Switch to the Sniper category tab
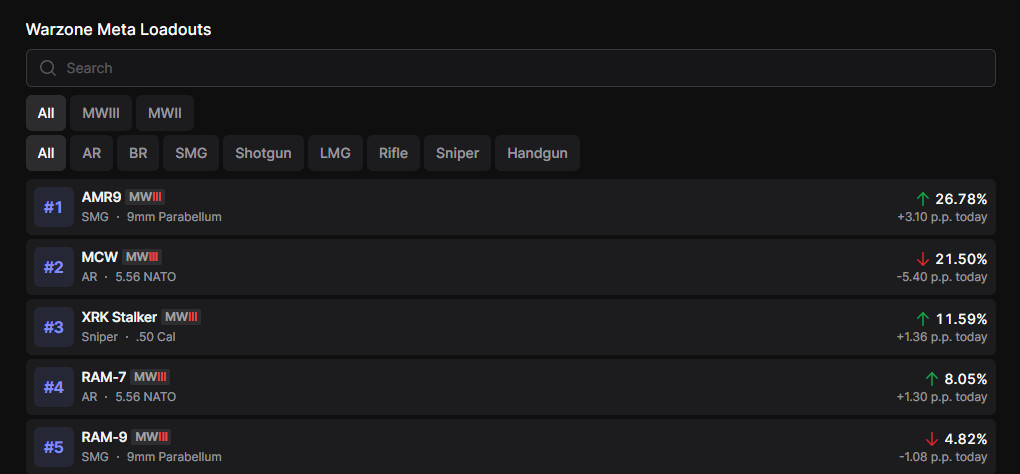1020x474 pixels. (457, 153)
